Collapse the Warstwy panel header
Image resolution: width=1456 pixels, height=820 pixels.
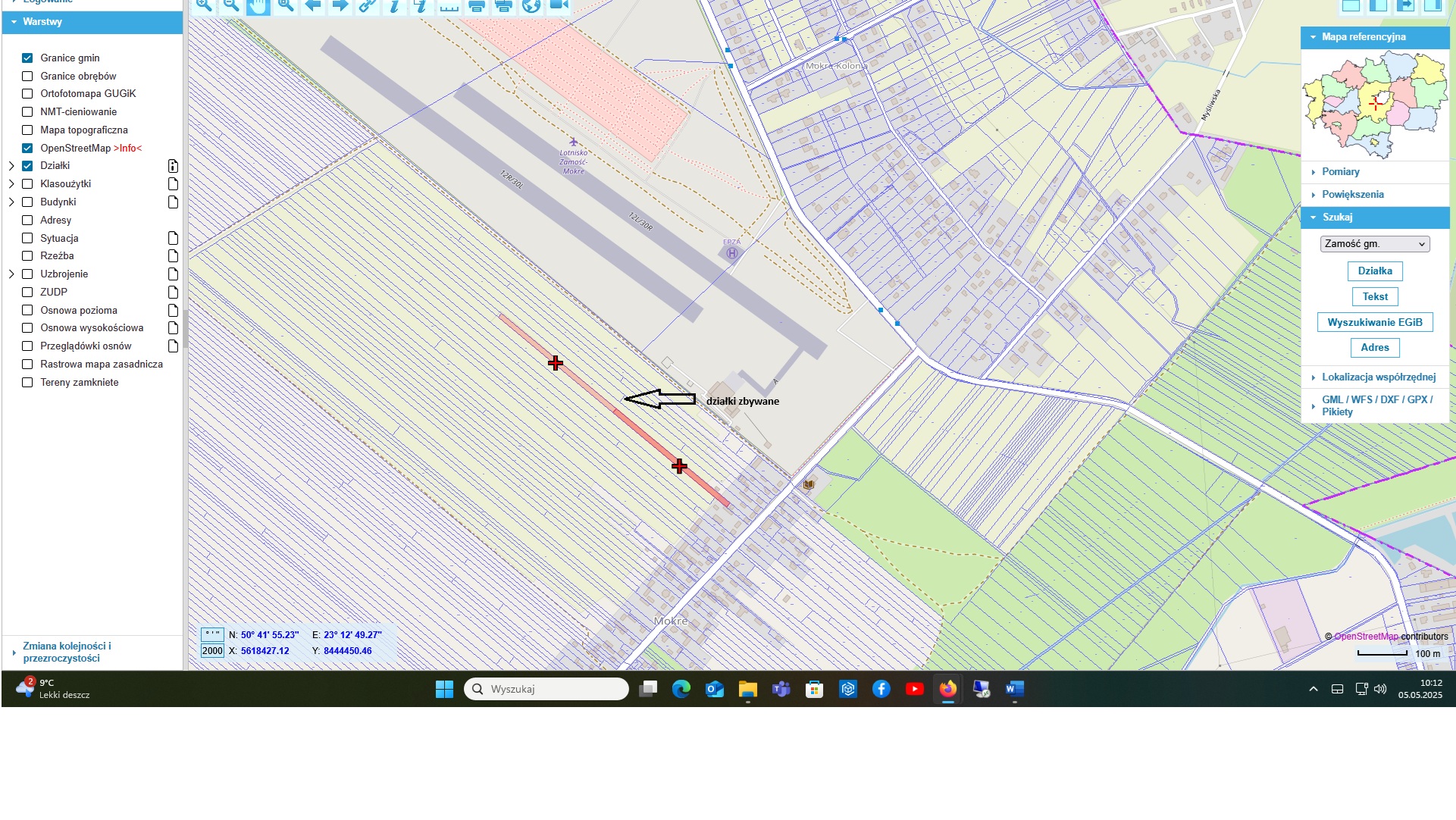42,22
